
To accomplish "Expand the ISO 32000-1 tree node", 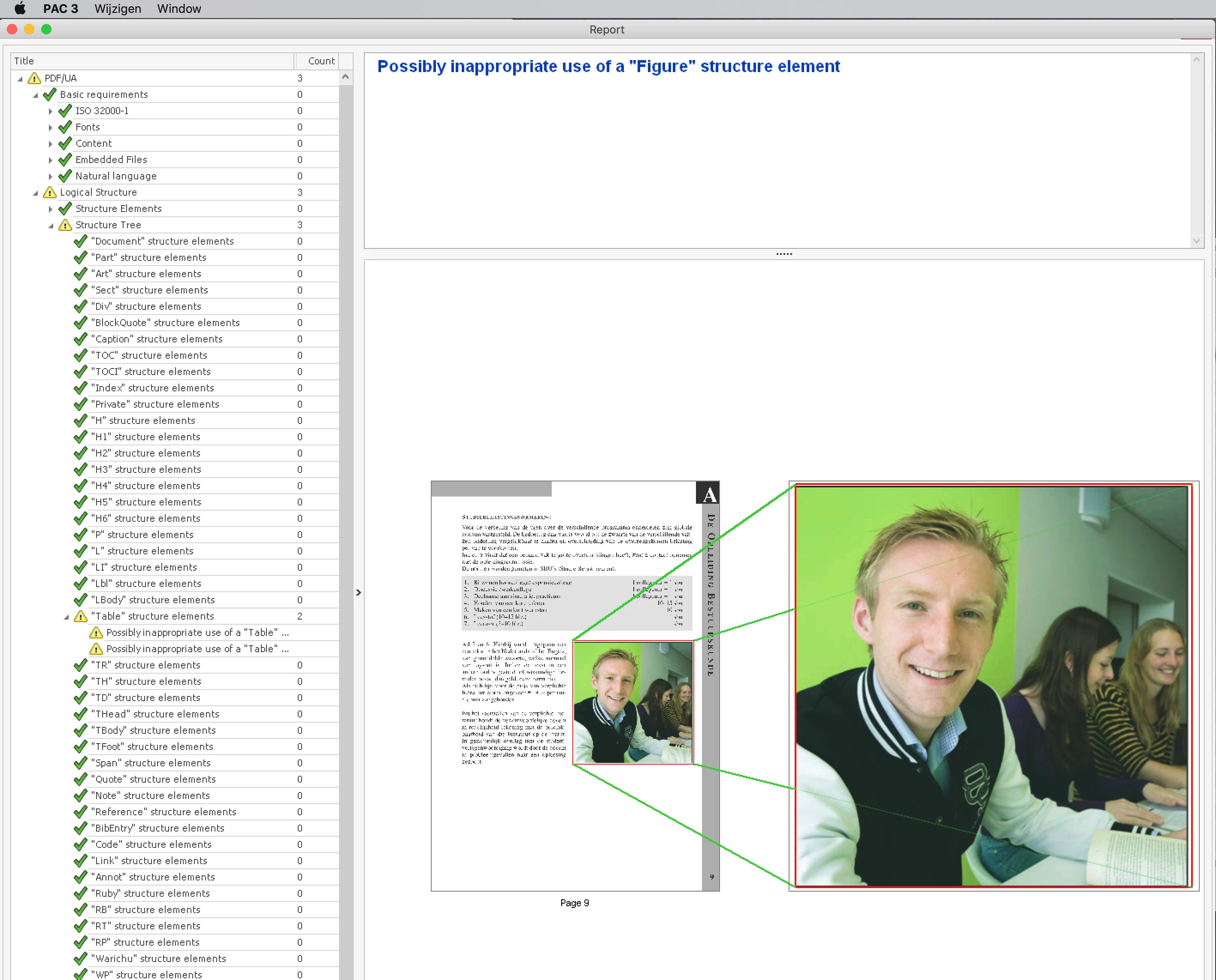I will point(50,111).
